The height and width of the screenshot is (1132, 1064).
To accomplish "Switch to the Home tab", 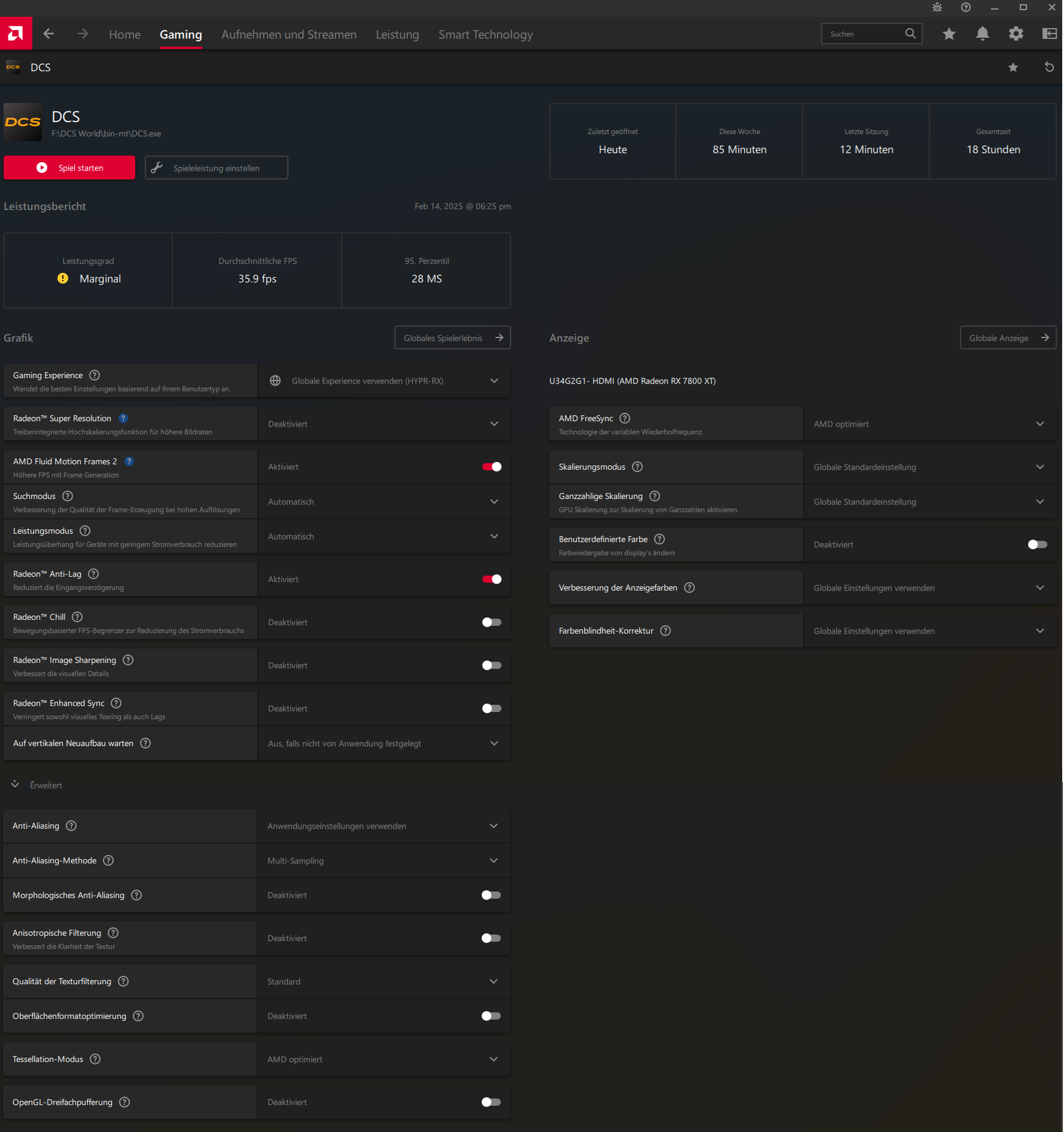I will [125, 34].
